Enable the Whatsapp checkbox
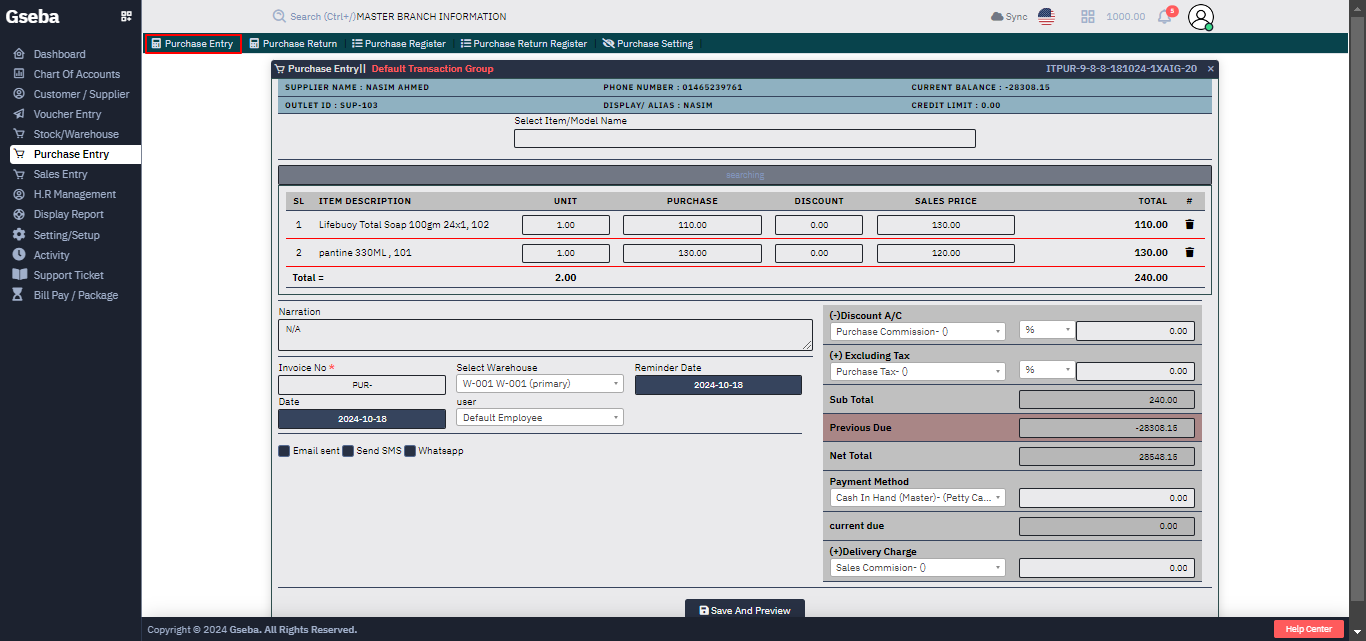The height and width of the screenshot is (641, 1366). pyautogui.click(x=408, y=450)
